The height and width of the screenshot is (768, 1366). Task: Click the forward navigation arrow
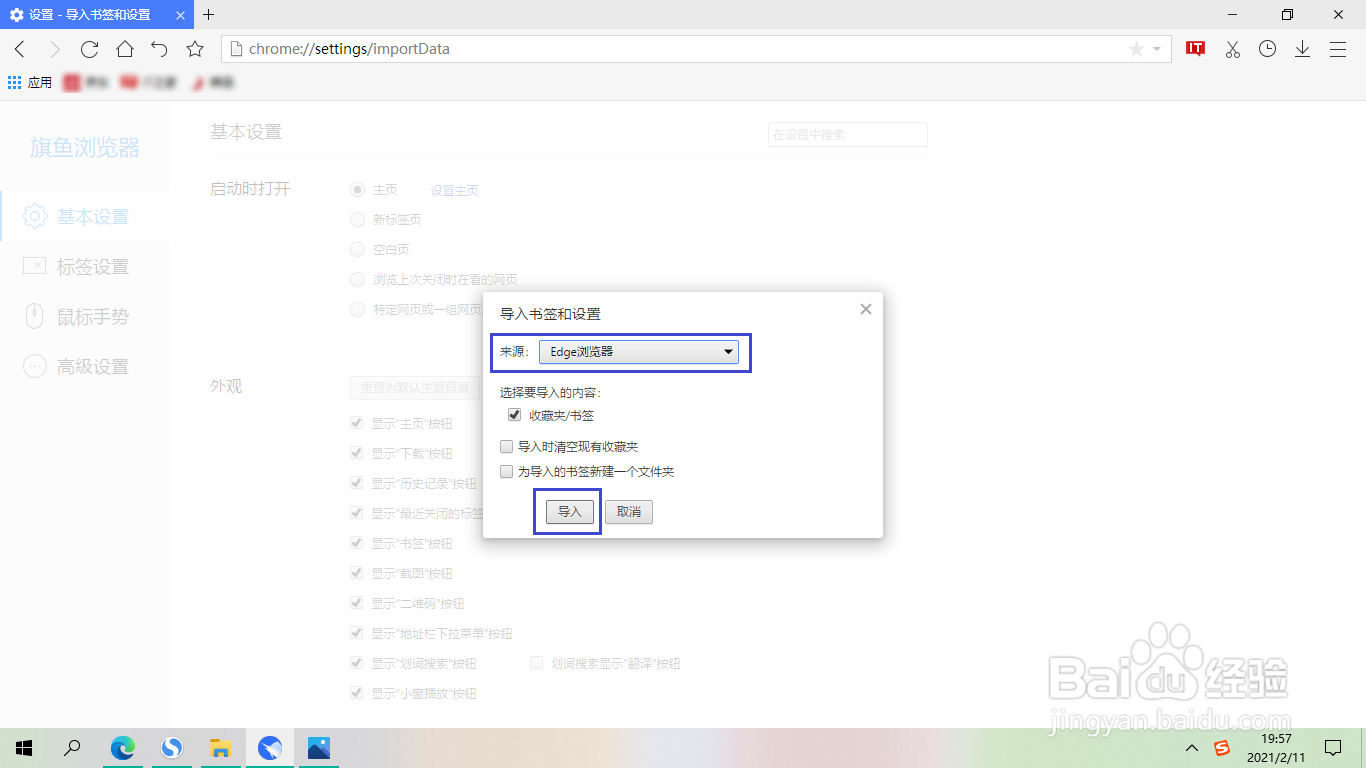tap(55, 49)
